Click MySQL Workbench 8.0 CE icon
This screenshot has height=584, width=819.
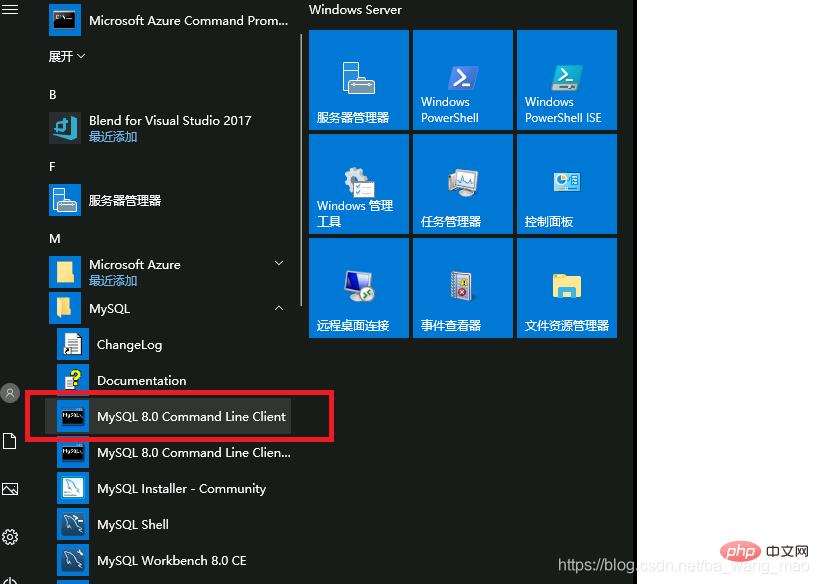coord(73,560)
